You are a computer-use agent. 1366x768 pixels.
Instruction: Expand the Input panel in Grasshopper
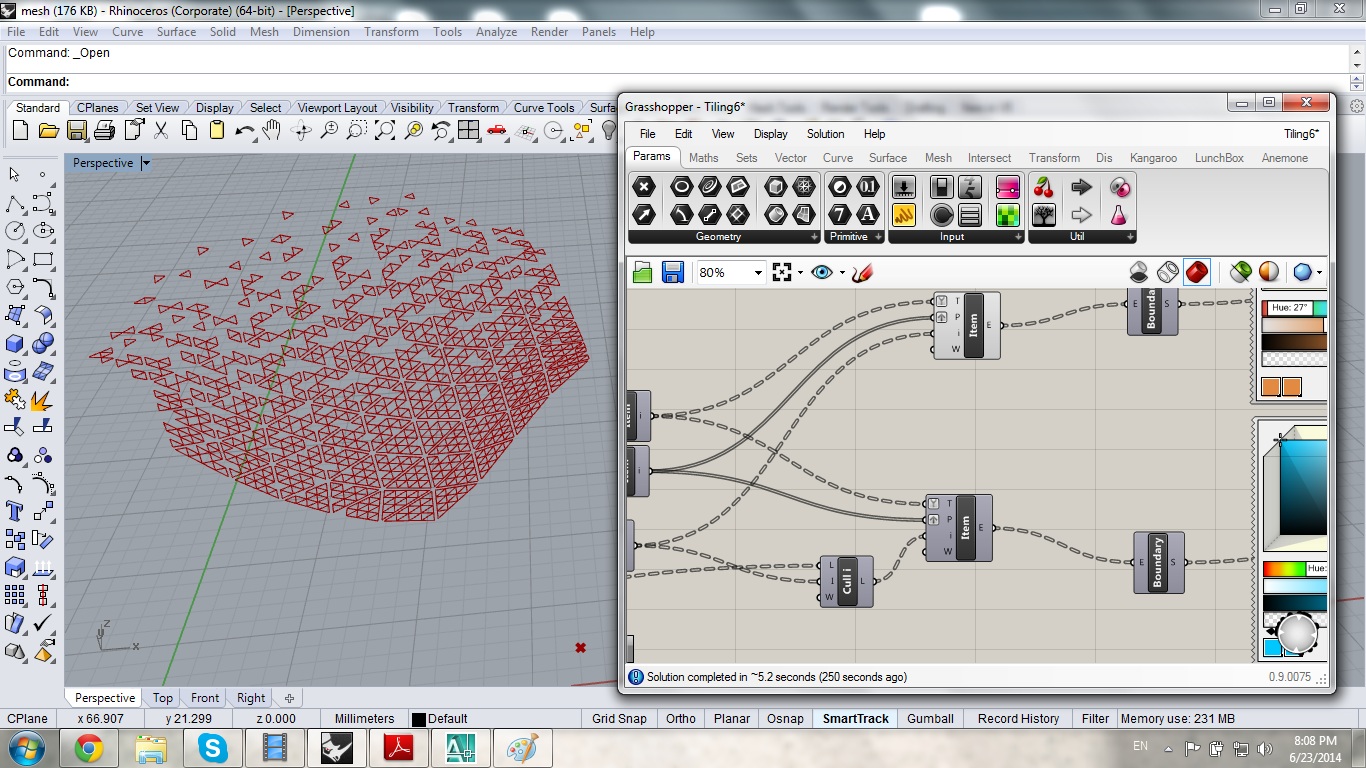pos(1018,237)
